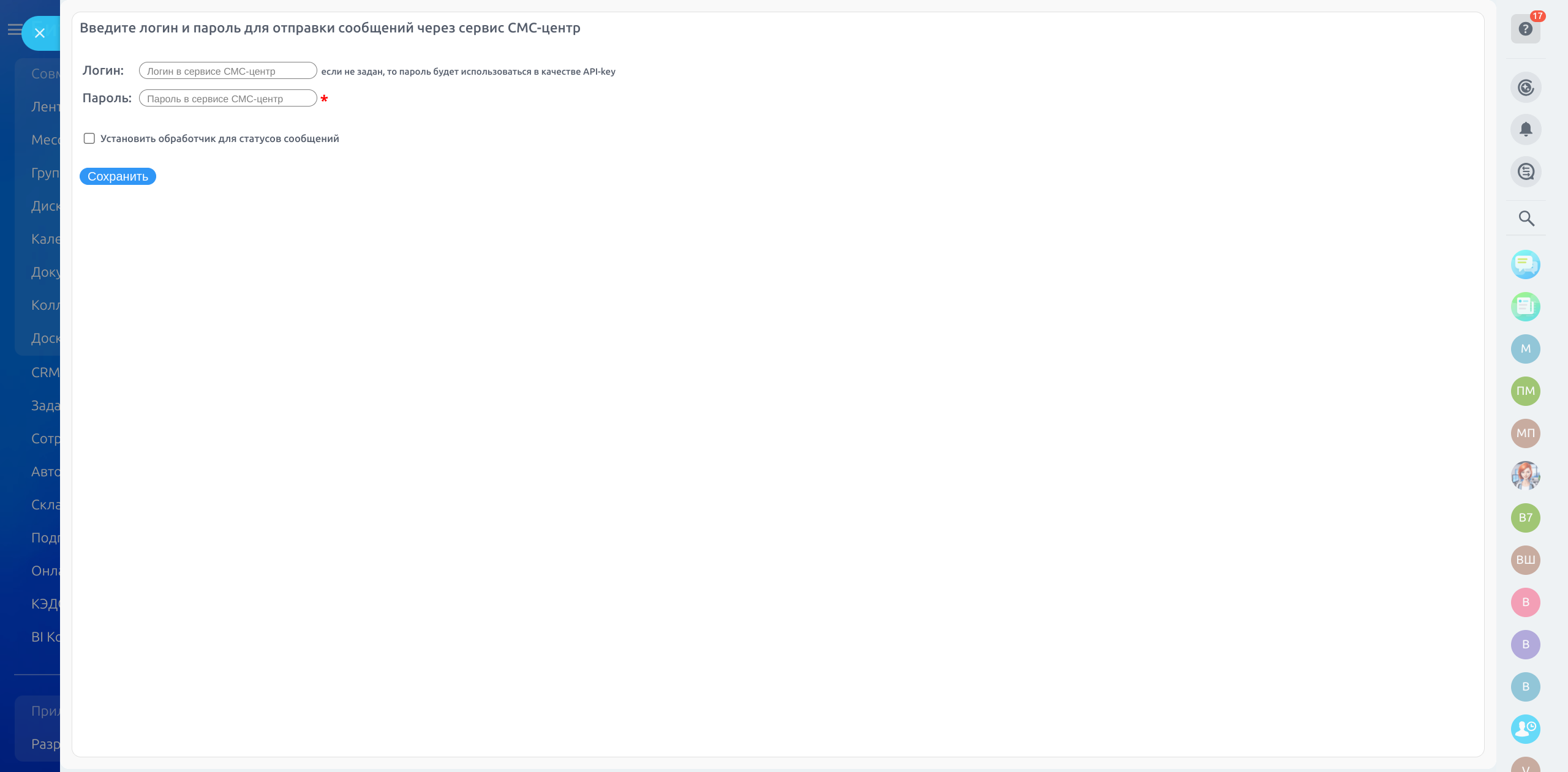Focus the Пароль input field
This screenshot has height=772, width=1568.
[228, 99]
